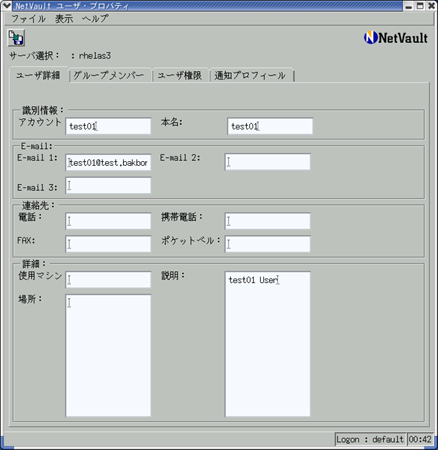Click the 電話 input field
438x450 pixels.
[x=108, y=221]
